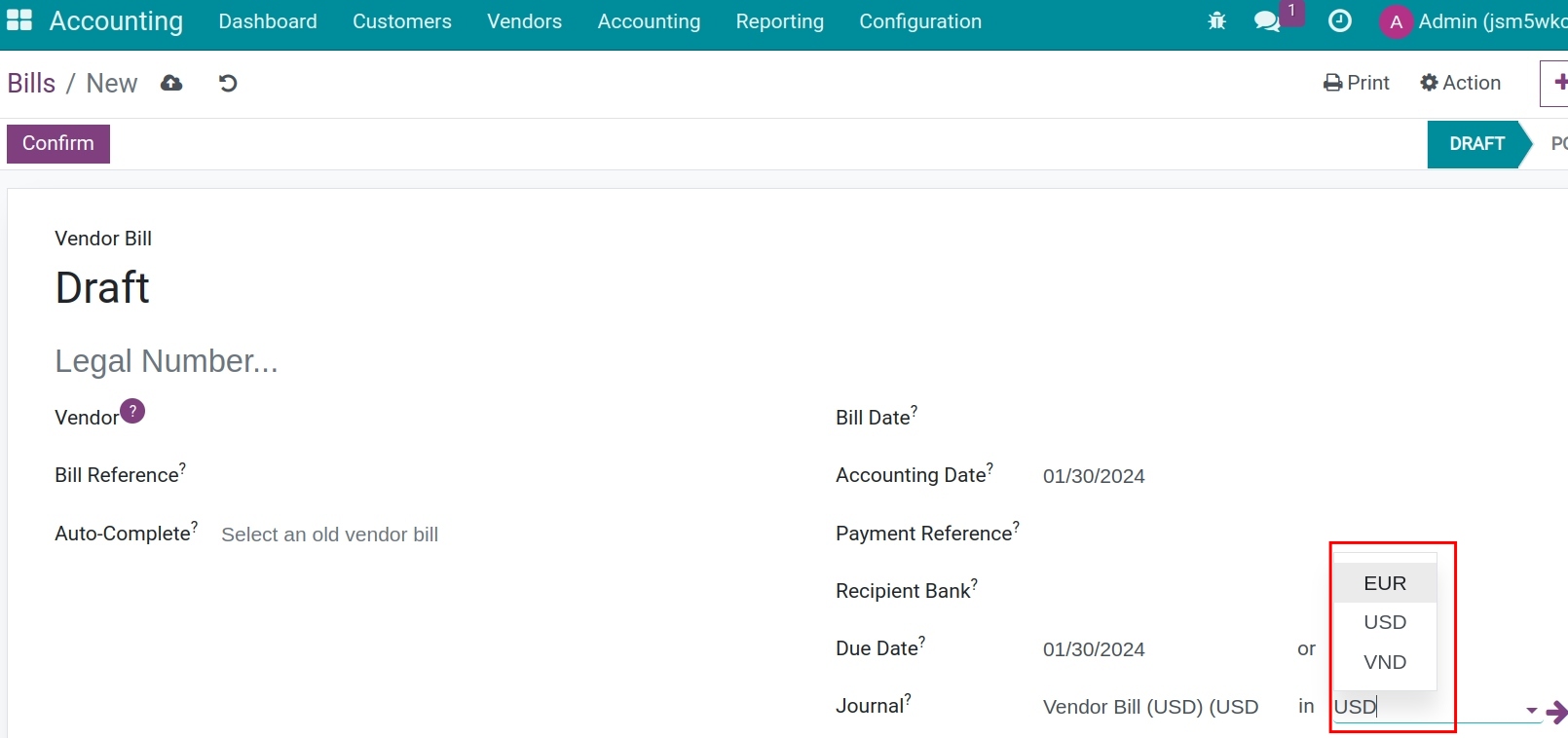Viewport: 1568px width, 738px height.
Task: Open the currency external link arrow
Action: point(1555,712)
